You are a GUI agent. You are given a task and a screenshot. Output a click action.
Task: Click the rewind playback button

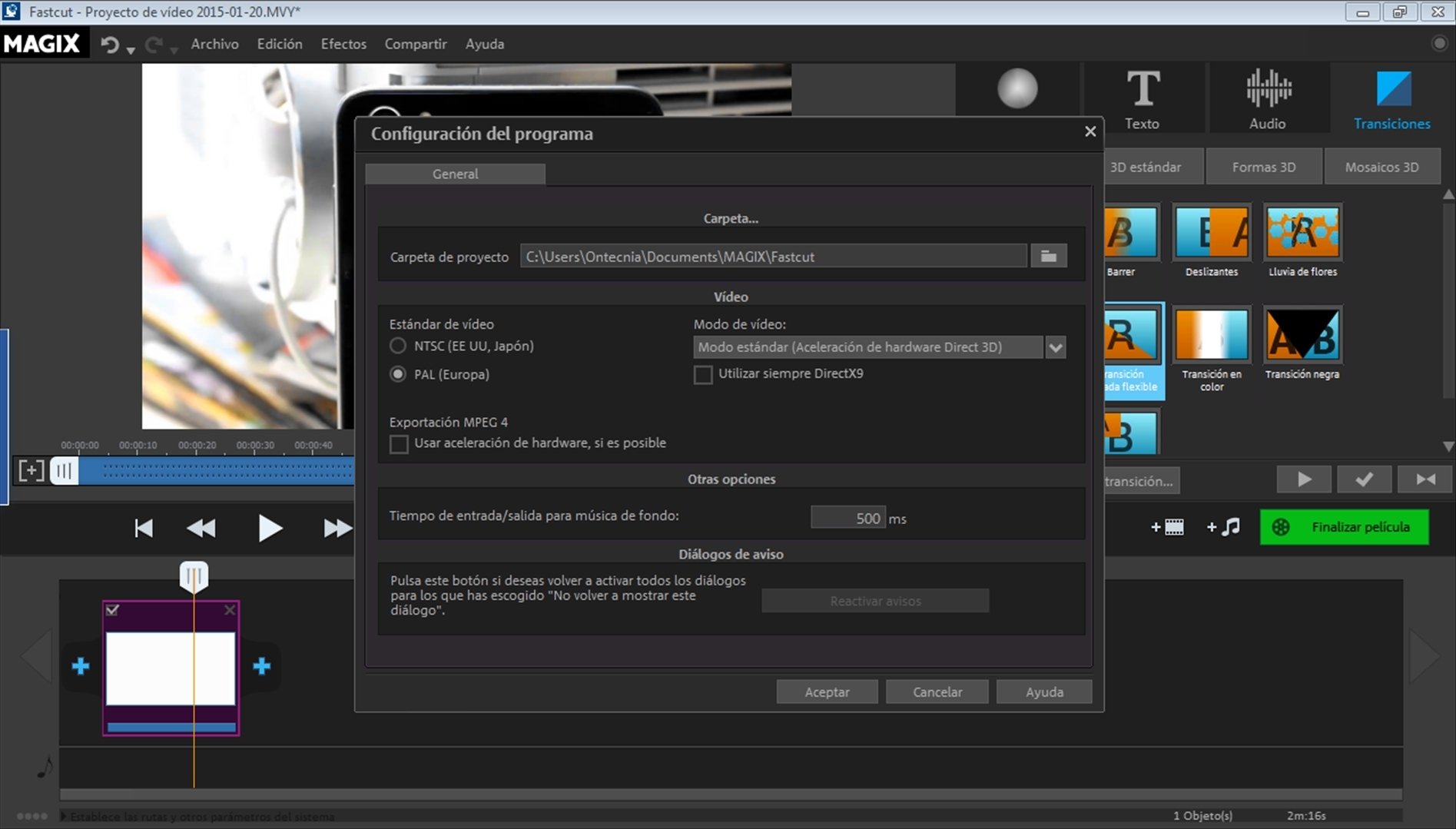[201, 528]
